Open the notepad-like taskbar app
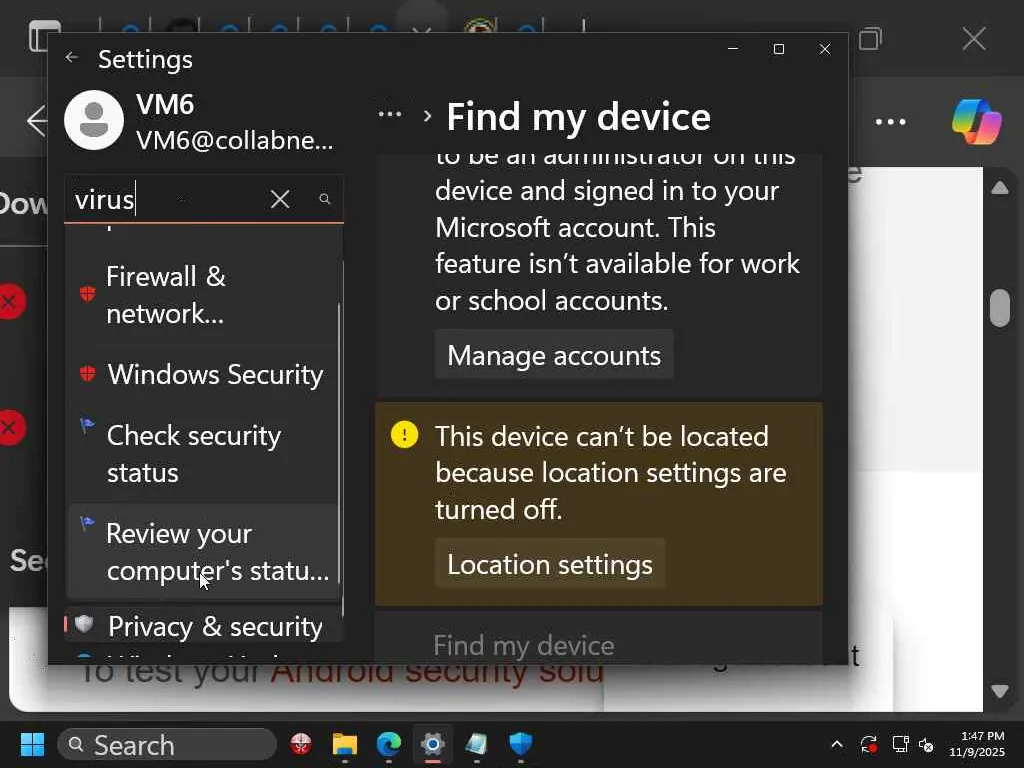1024x768 pixels. [x=476, y=744]
